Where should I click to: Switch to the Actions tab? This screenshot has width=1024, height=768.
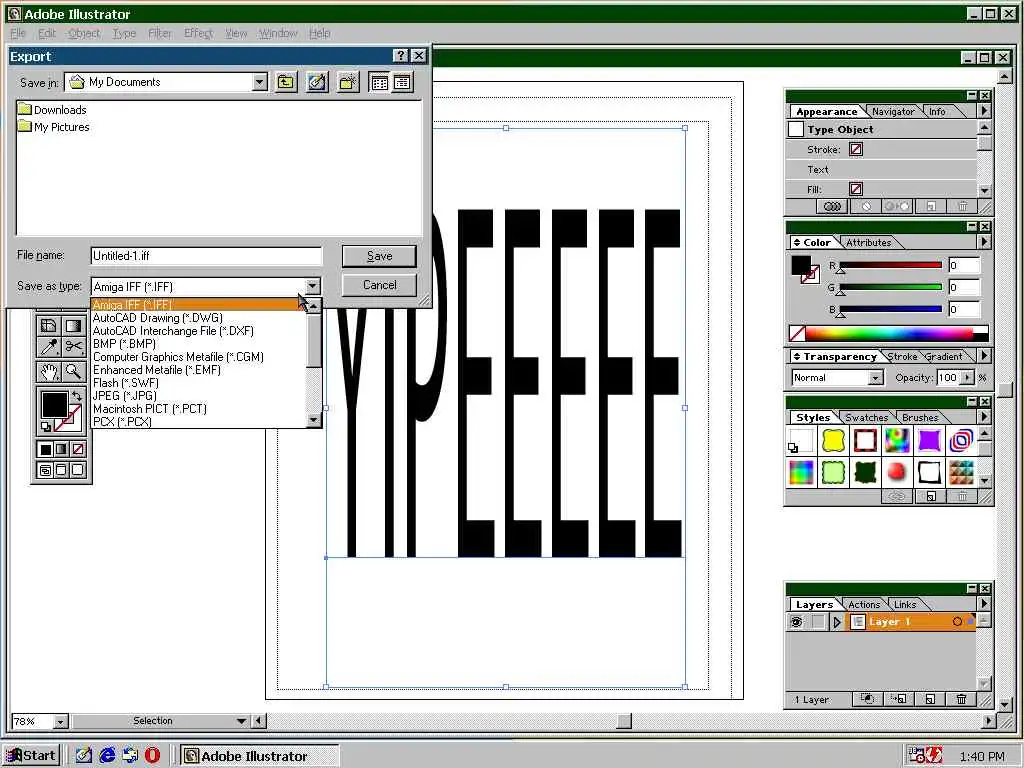pos(864,605)
